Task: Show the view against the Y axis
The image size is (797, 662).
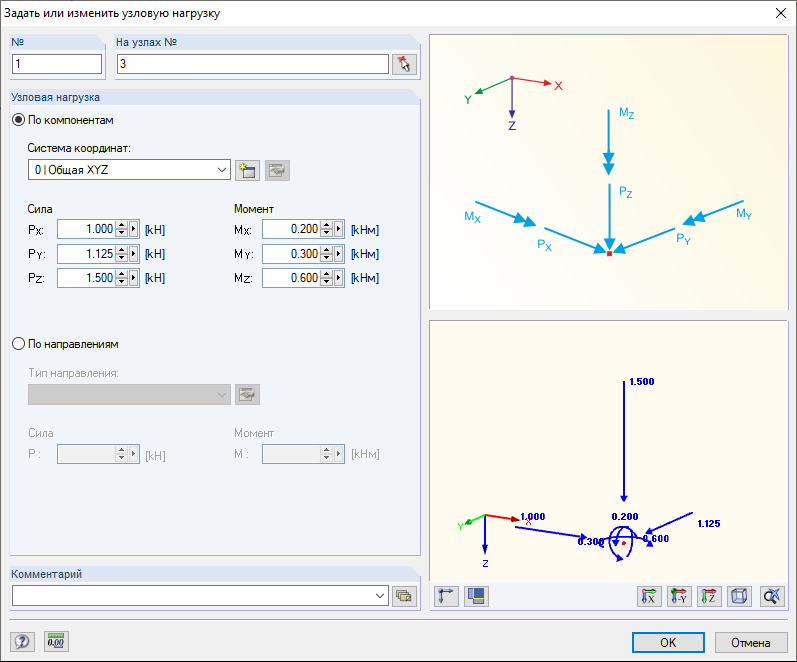Action: 679,596
